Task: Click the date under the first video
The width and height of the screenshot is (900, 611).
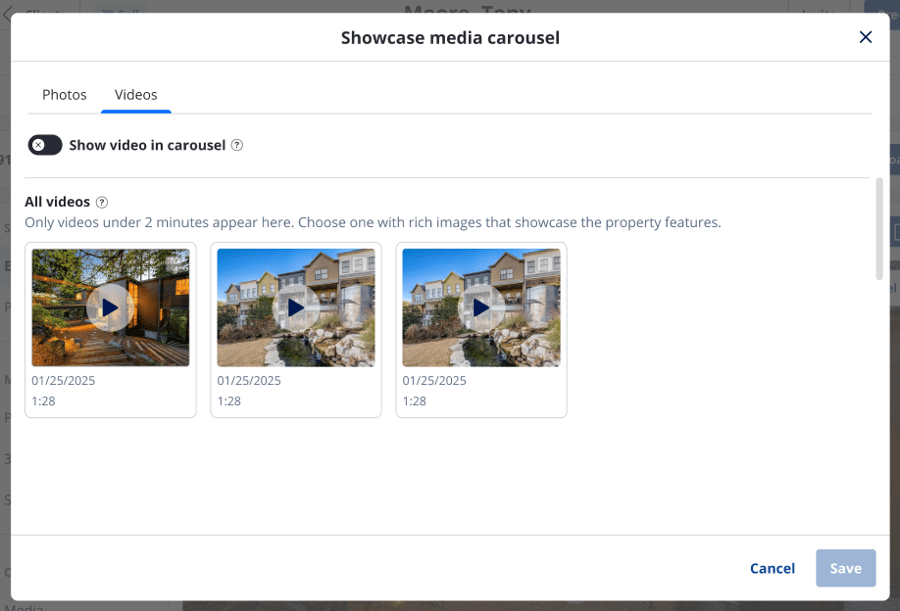Action: pyautogui.click(x=63, y=381)
